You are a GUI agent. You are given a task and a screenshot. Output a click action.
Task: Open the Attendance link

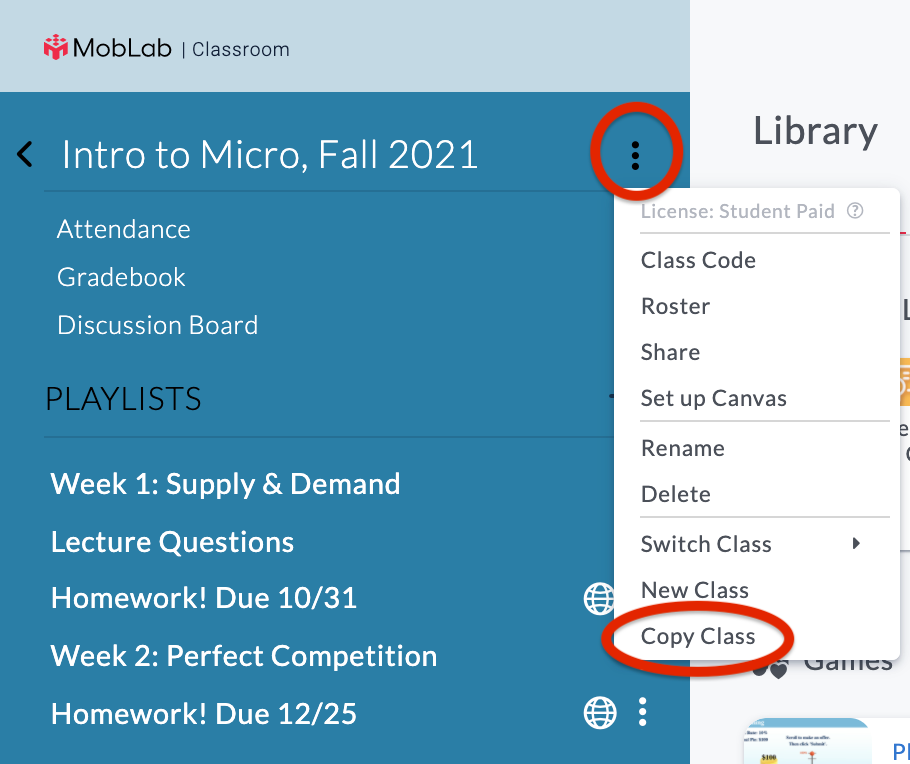pyautogui.click(x=123, y=229)
